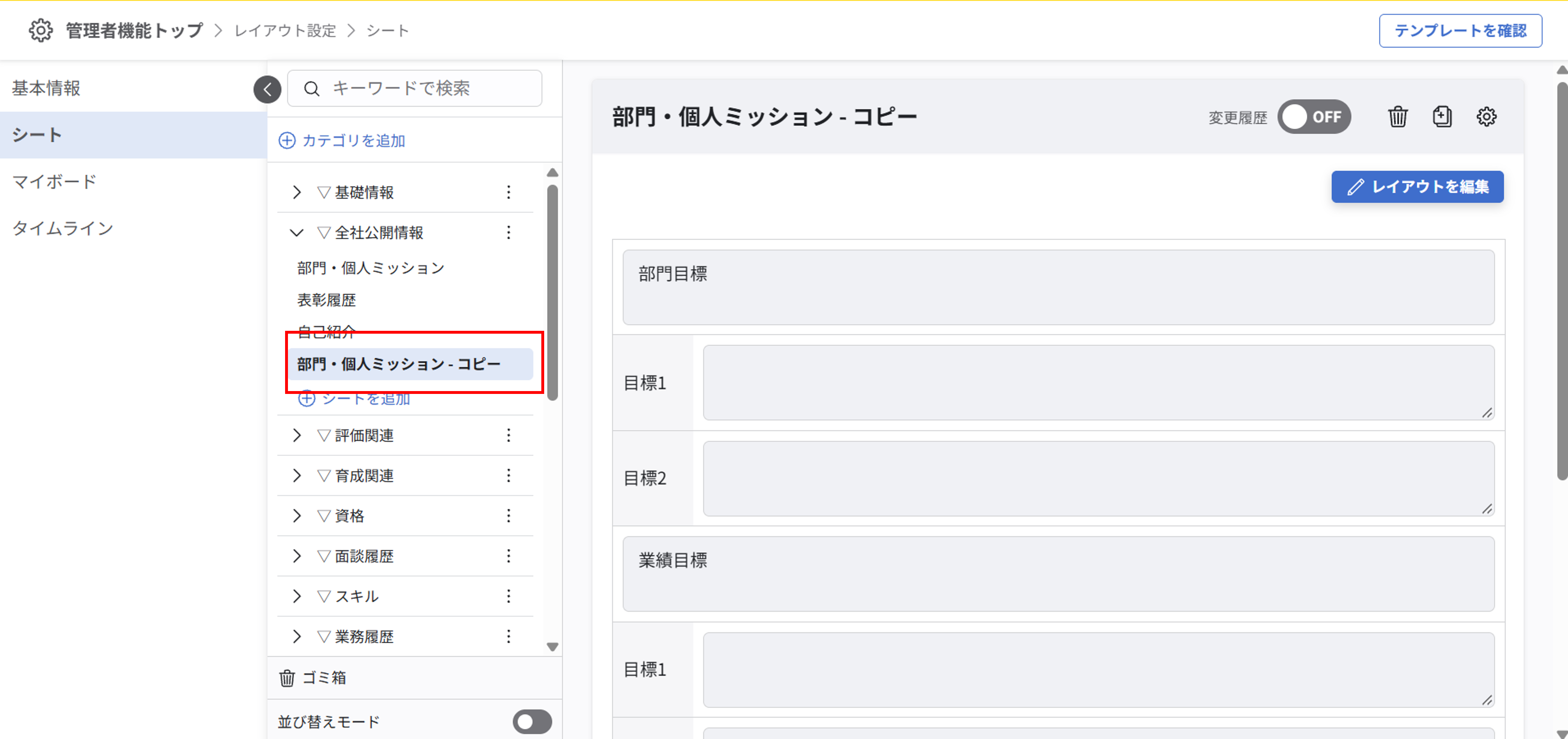Collapse the sidebar with the round arrow button
This screenshot has height=739, width=1568.
(x=267, y=89)
